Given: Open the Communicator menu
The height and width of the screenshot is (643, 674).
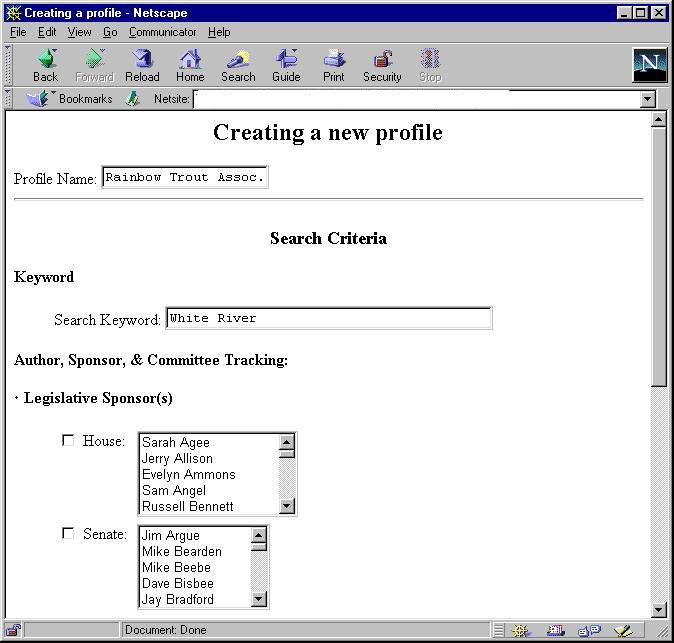Looking at the screenshot, I should tap(162, 32).
